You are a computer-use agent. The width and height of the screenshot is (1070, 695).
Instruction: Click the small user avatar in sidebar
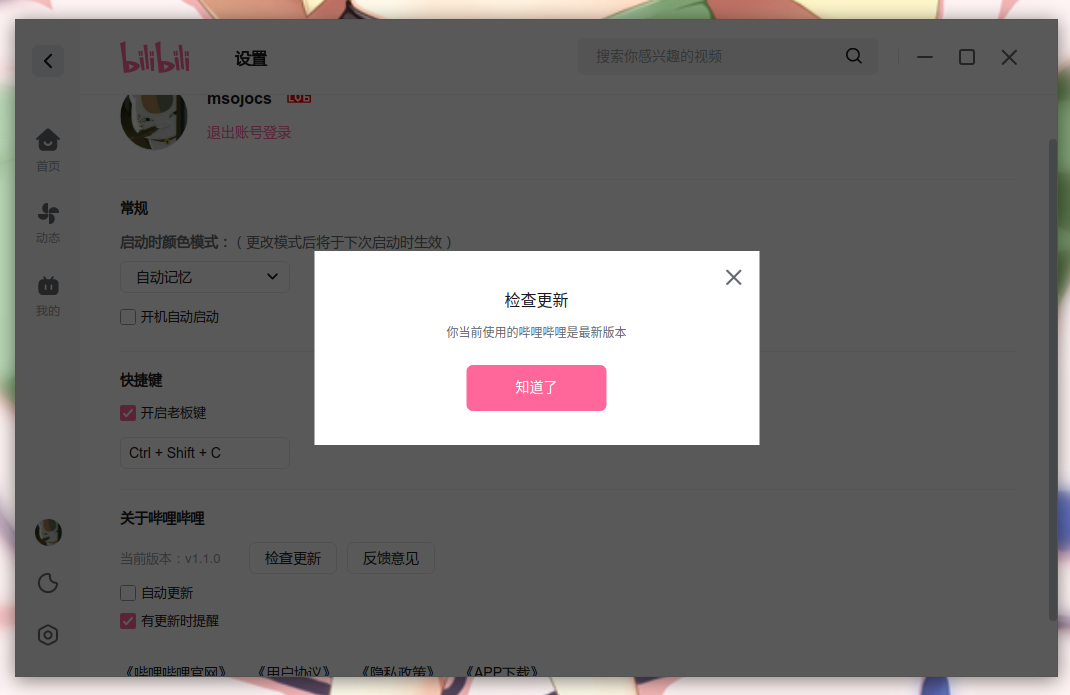(x=48, y=533)
